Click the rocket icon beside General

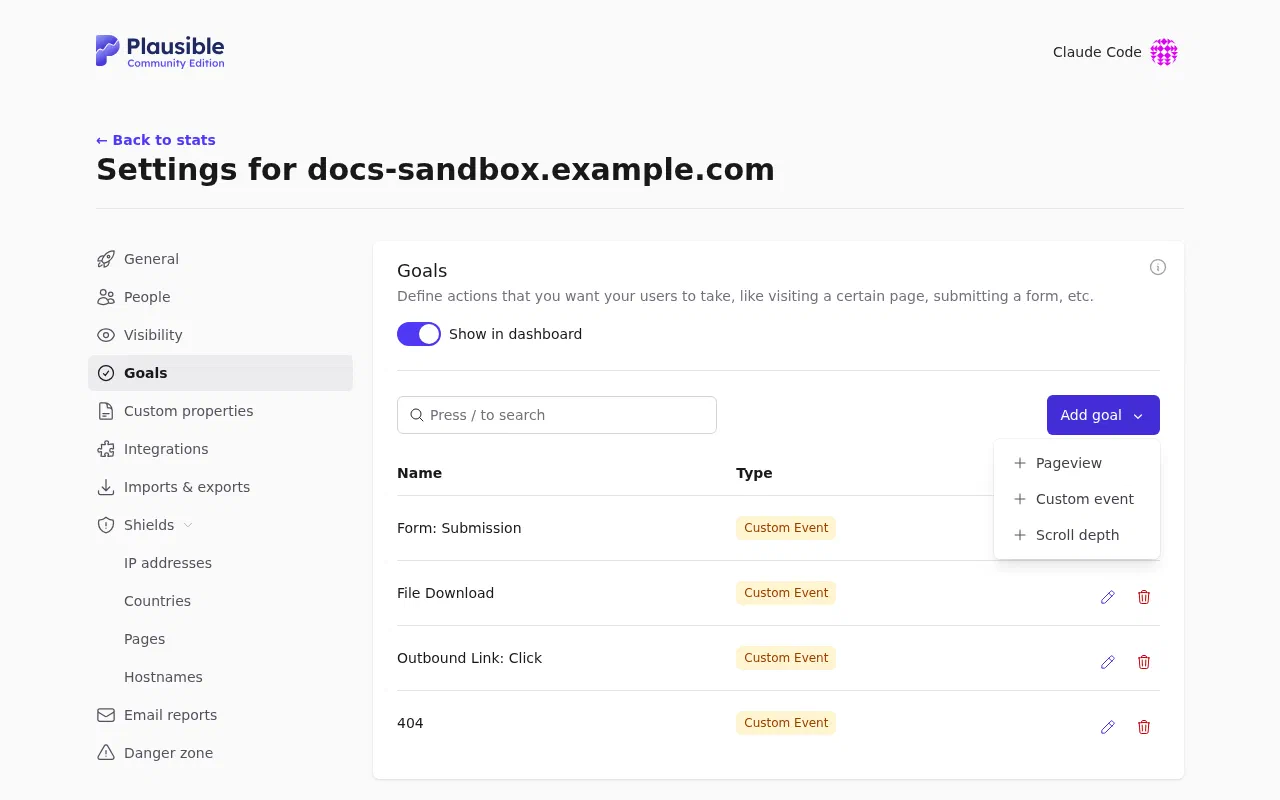tap(106, 259)
